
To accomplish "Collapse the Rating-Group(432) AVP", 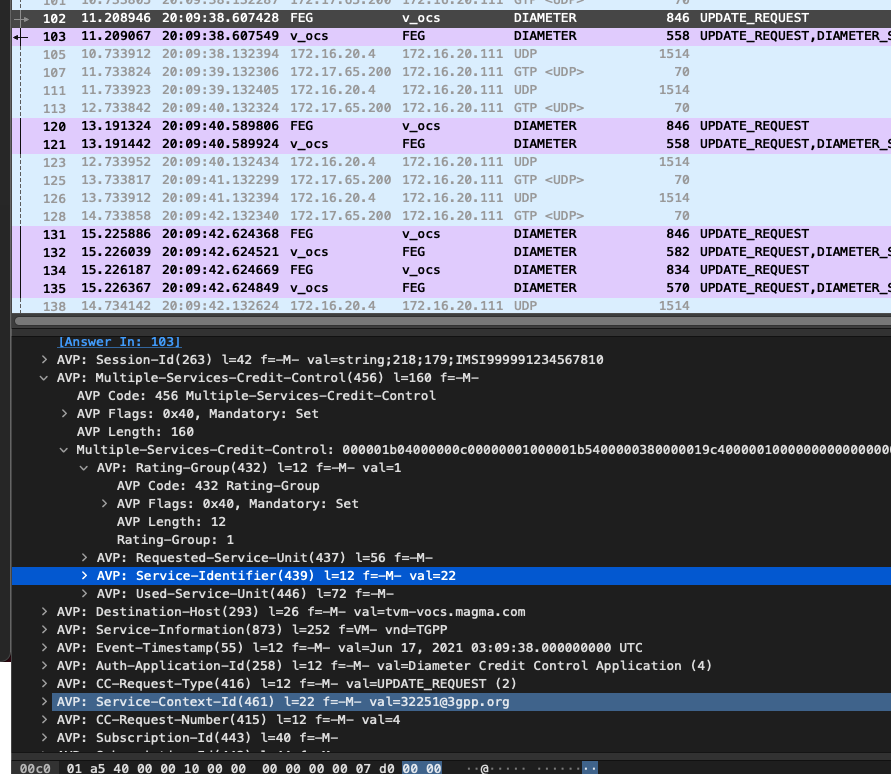I will pyautogui.click(x=84, y=468).
